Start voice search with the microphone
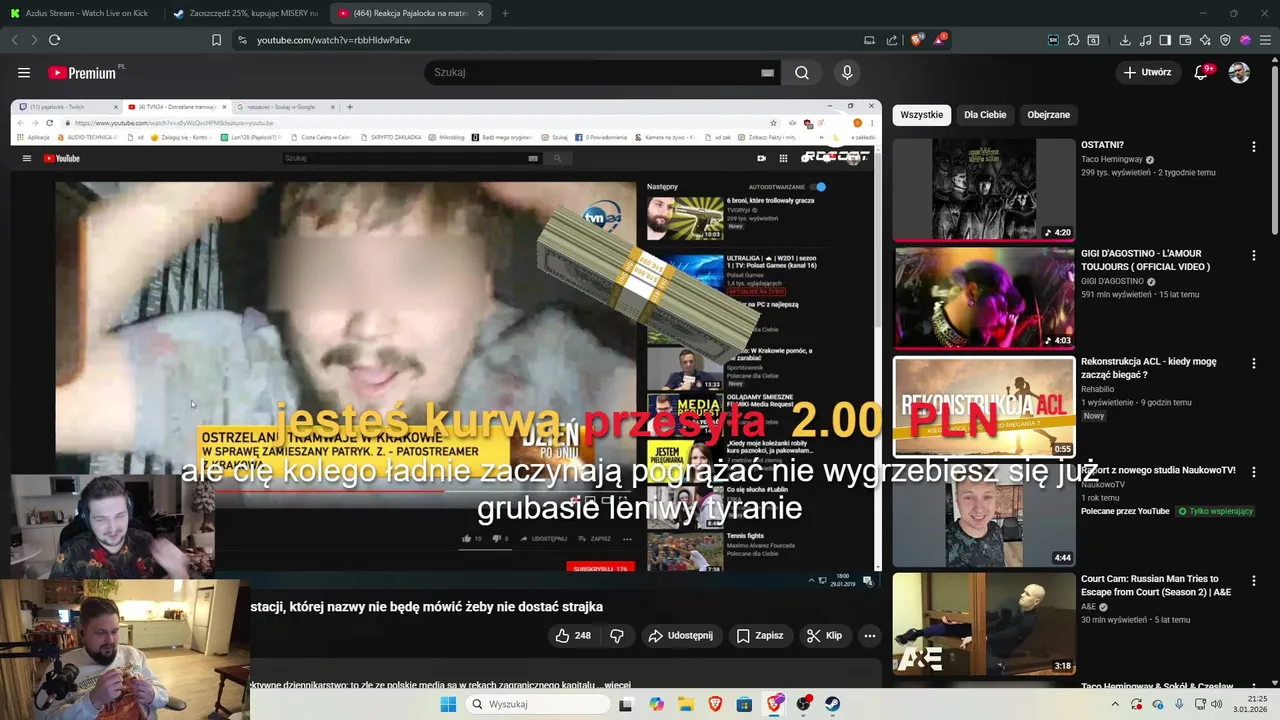The image size is (1280, 720). point(847,72)
